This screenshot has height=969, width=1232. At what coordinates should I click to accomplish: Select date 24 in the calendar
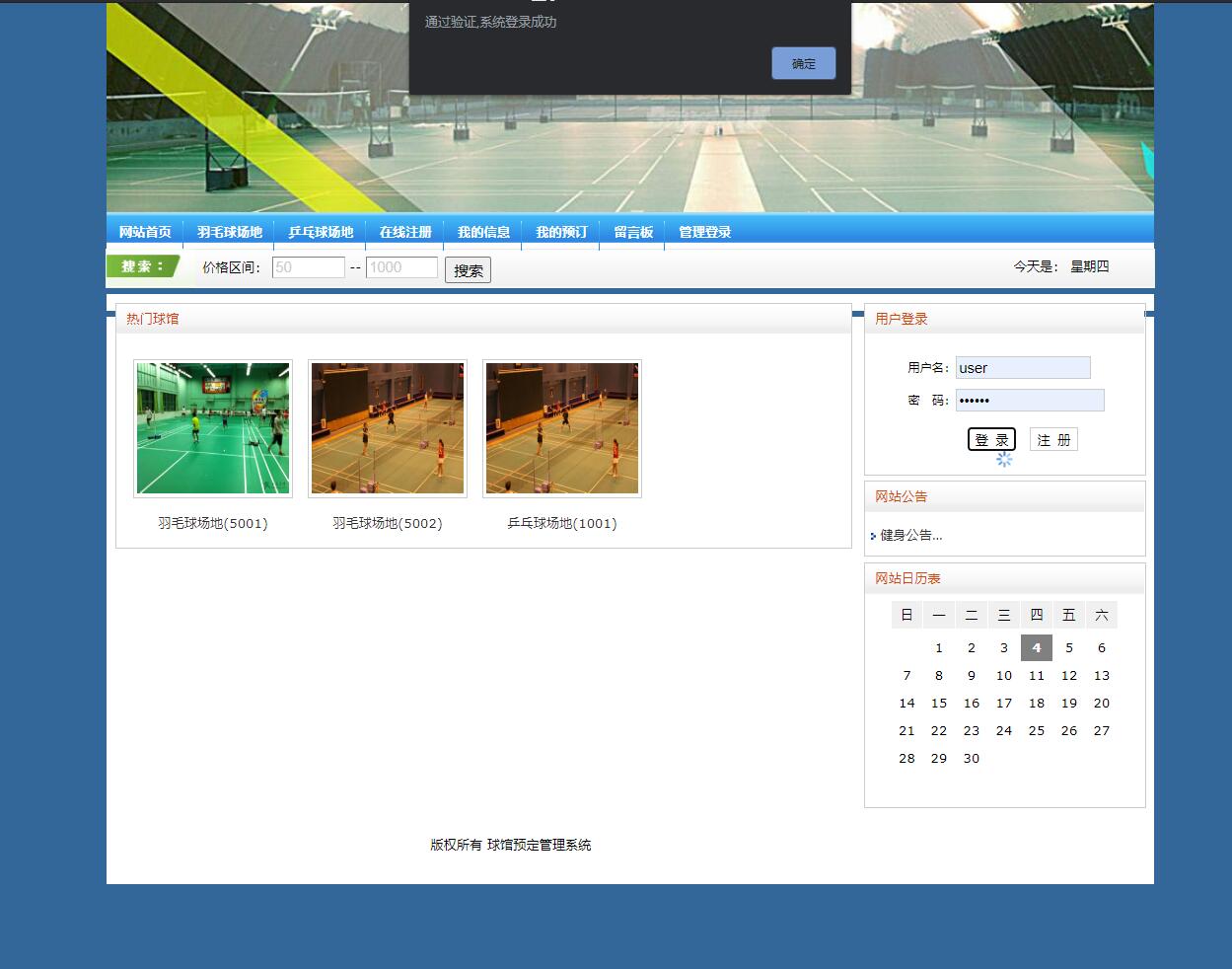(1004, 731)
